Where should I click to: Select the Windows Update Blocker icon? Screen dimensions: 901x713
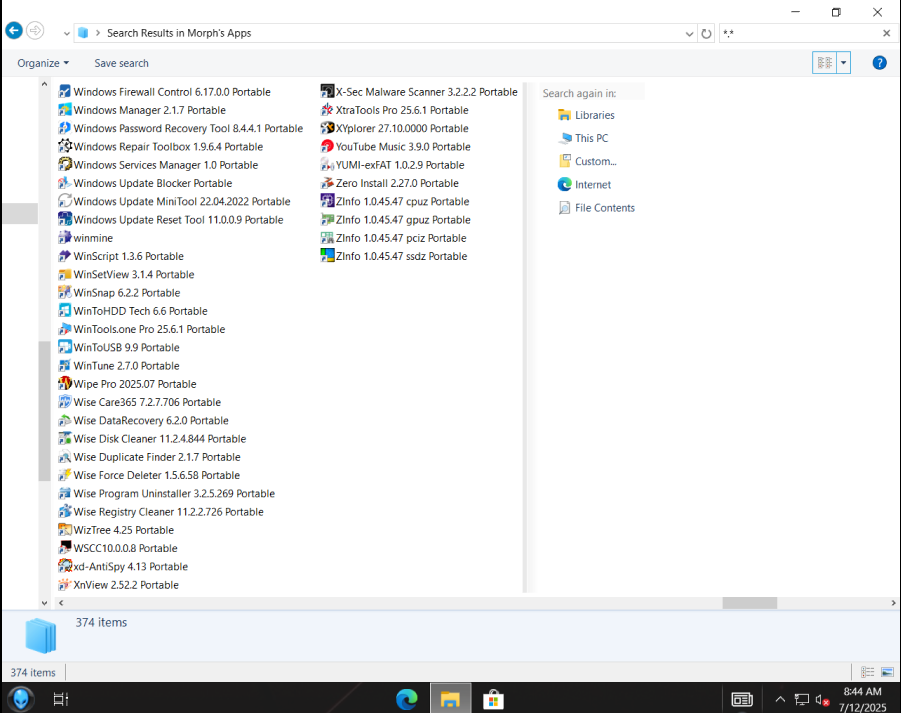[65, 183]
